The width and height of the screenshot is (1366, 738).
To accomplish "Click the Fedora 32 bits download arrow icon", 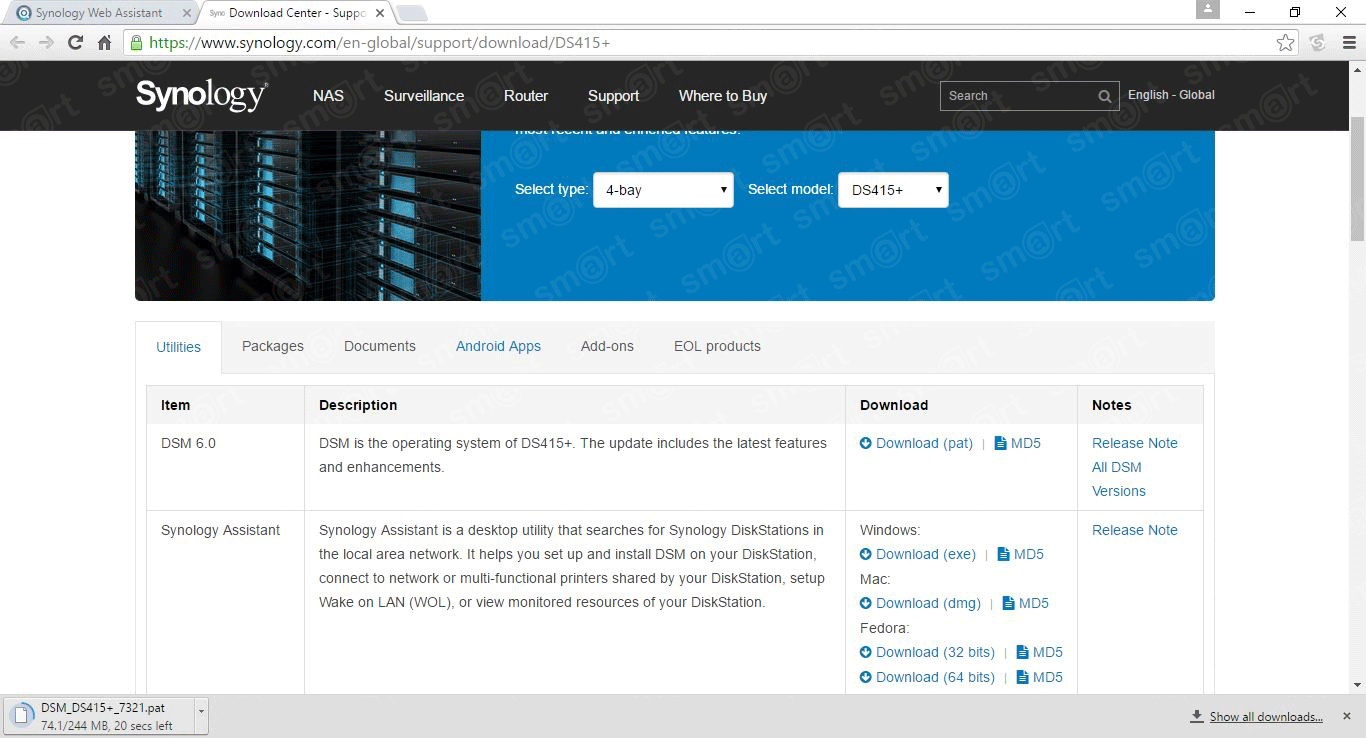I will [x=866, y=652].
